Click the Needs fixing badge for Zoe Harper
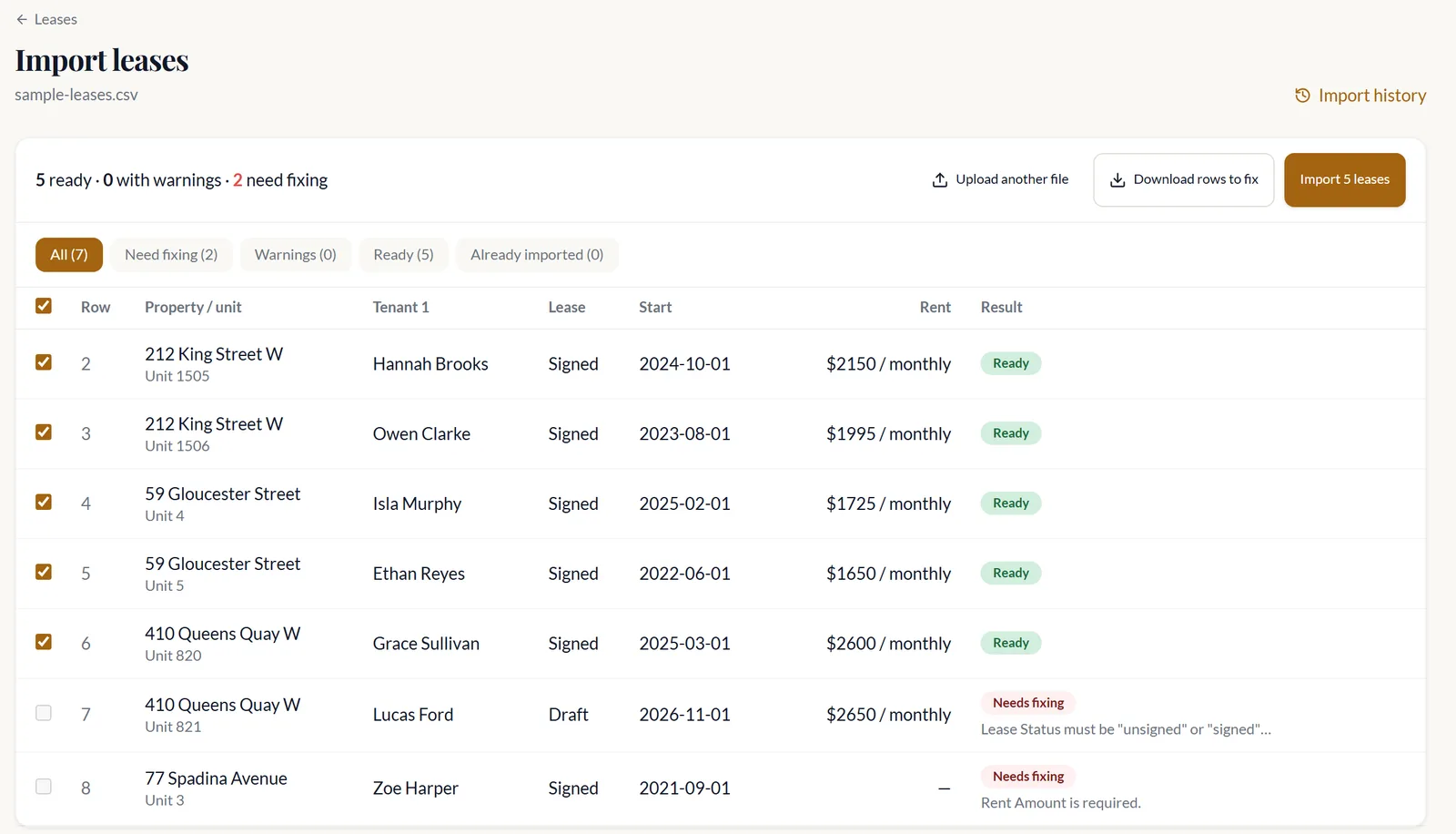This screenshot has width=1456, height=834. pyautogui.click(x=1028, y=777)
